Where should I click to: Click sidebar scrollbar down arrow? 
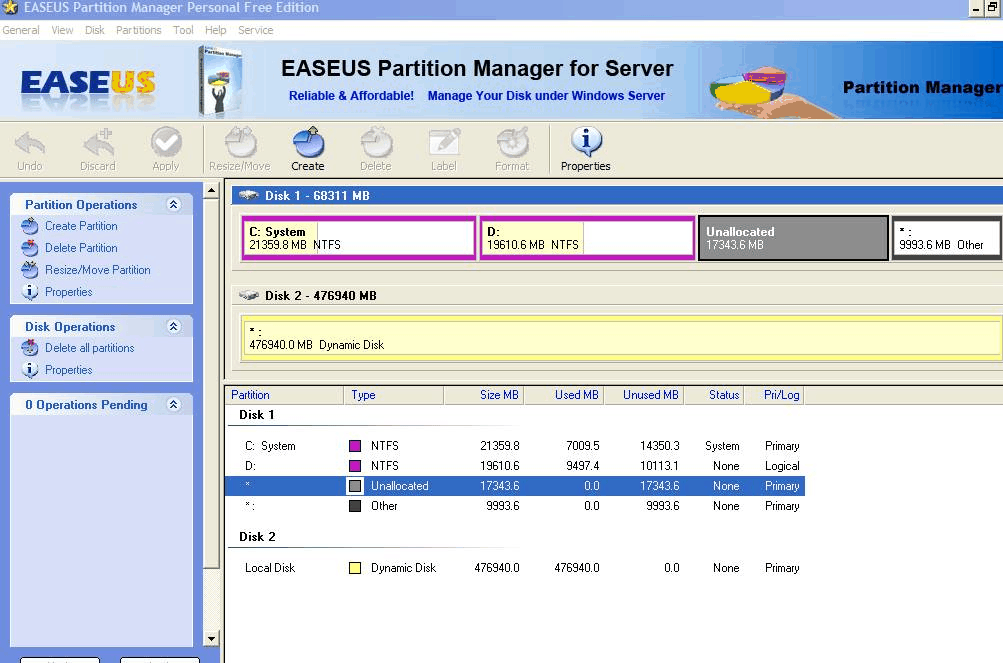[212, 639]
